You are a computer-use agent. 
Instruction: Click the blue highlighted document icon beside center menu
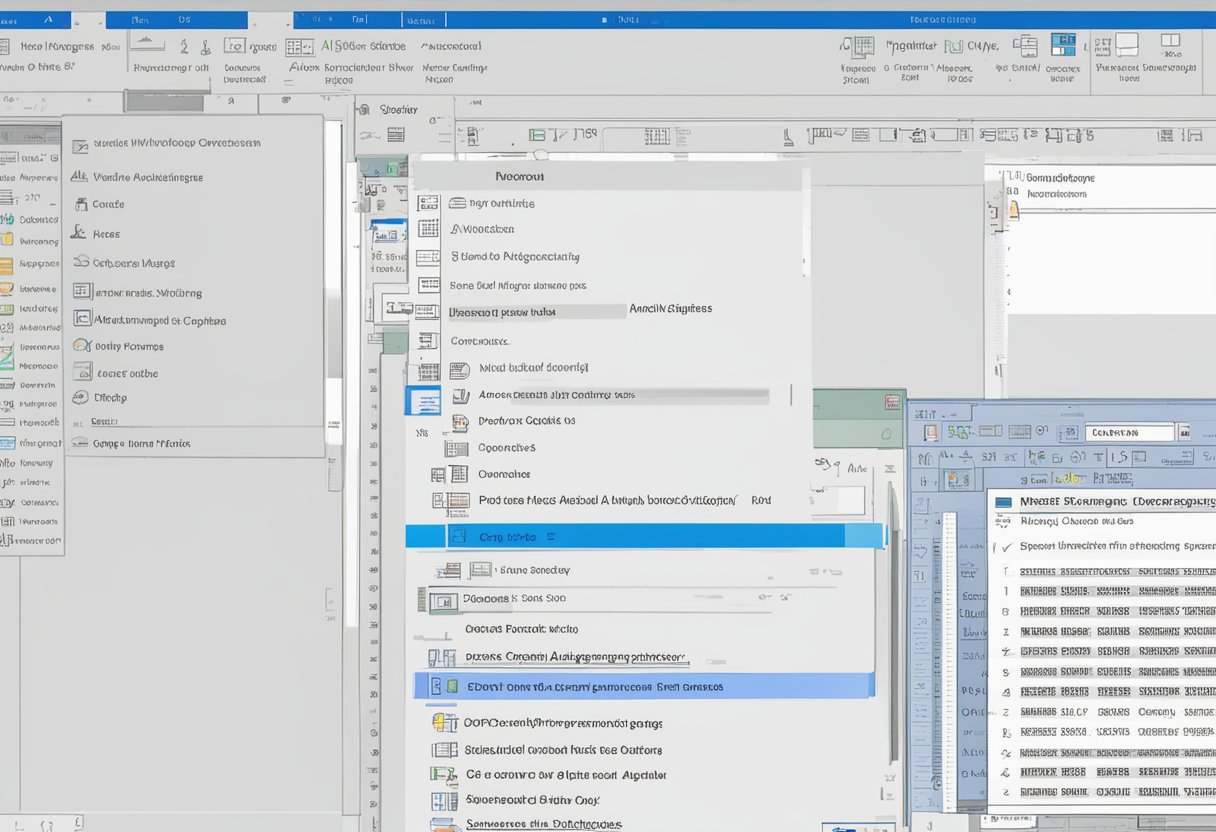pyautogui.click(x=421, y=401)
